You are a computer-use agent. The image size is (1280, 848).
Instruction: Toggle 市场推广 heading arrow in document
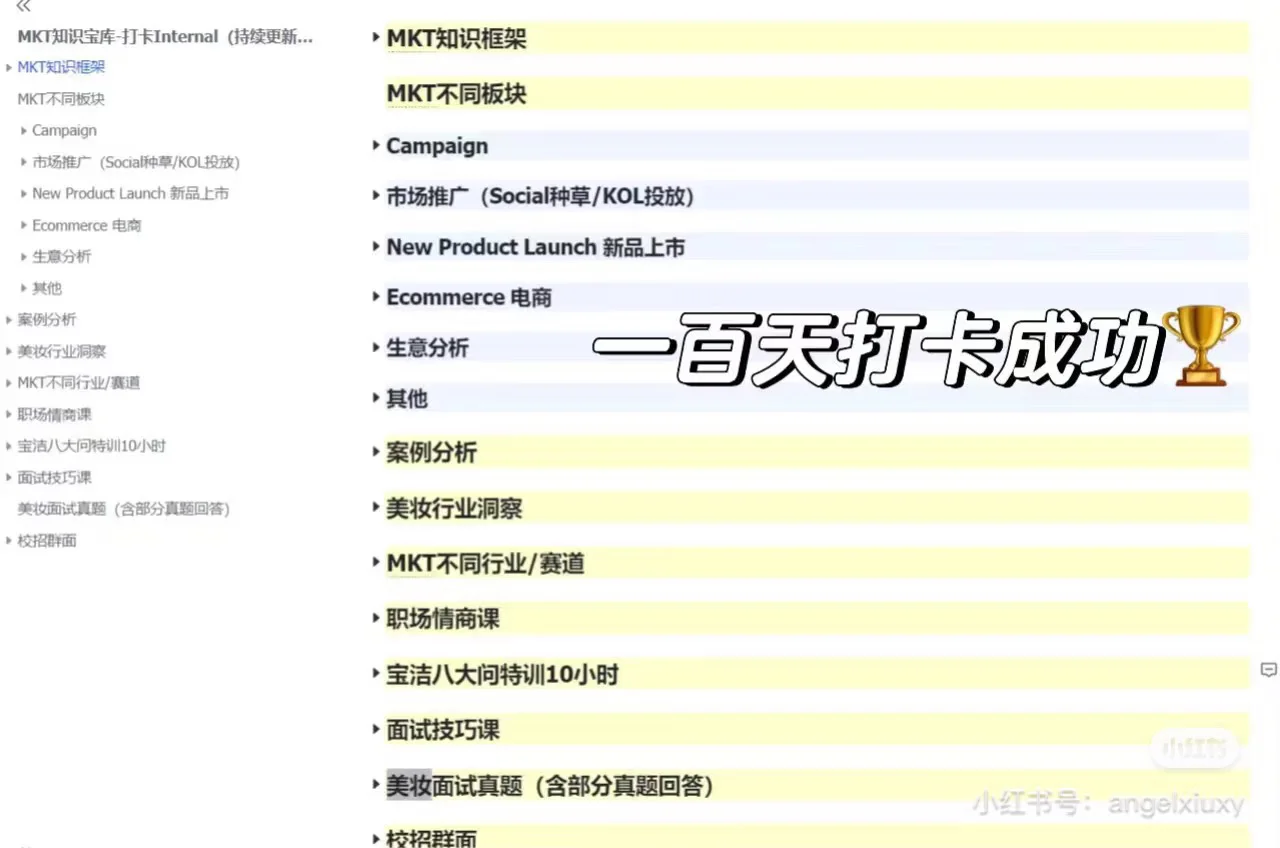[x=376, y=195]
